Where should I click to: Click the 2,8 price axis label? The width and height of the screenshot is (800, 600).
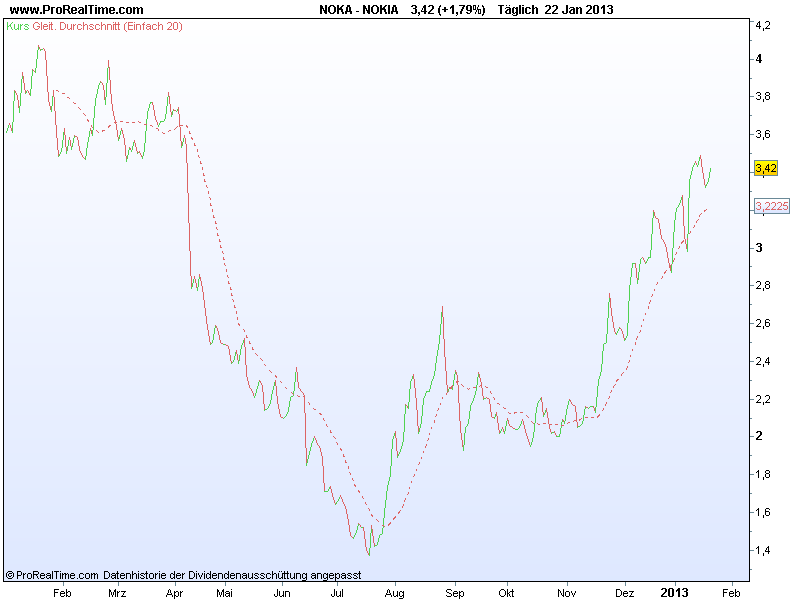[763, 285]
